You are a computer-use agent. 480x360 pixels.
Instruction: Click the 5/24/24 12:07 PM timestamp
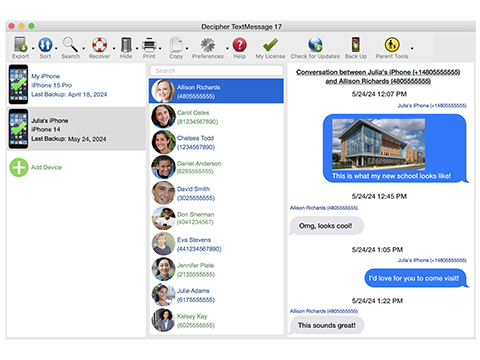[x=379, y=94]
